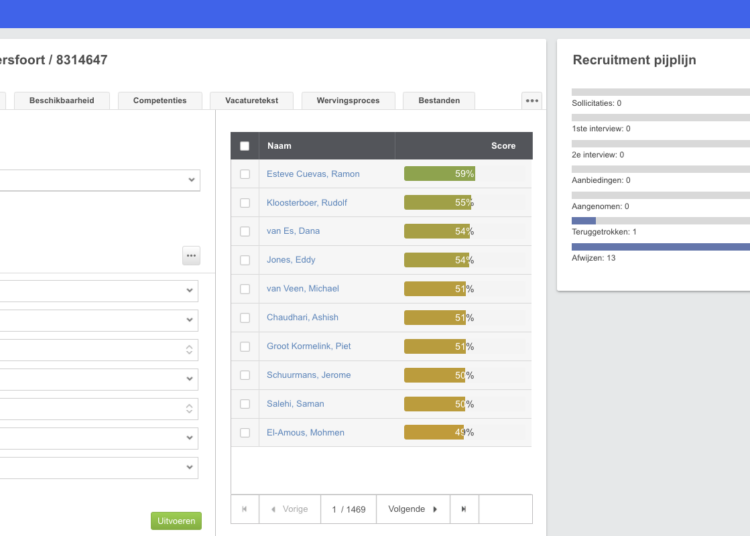Go to first page of results
Viewport: 750px width, 536px height.
click(x=244, y=509)
